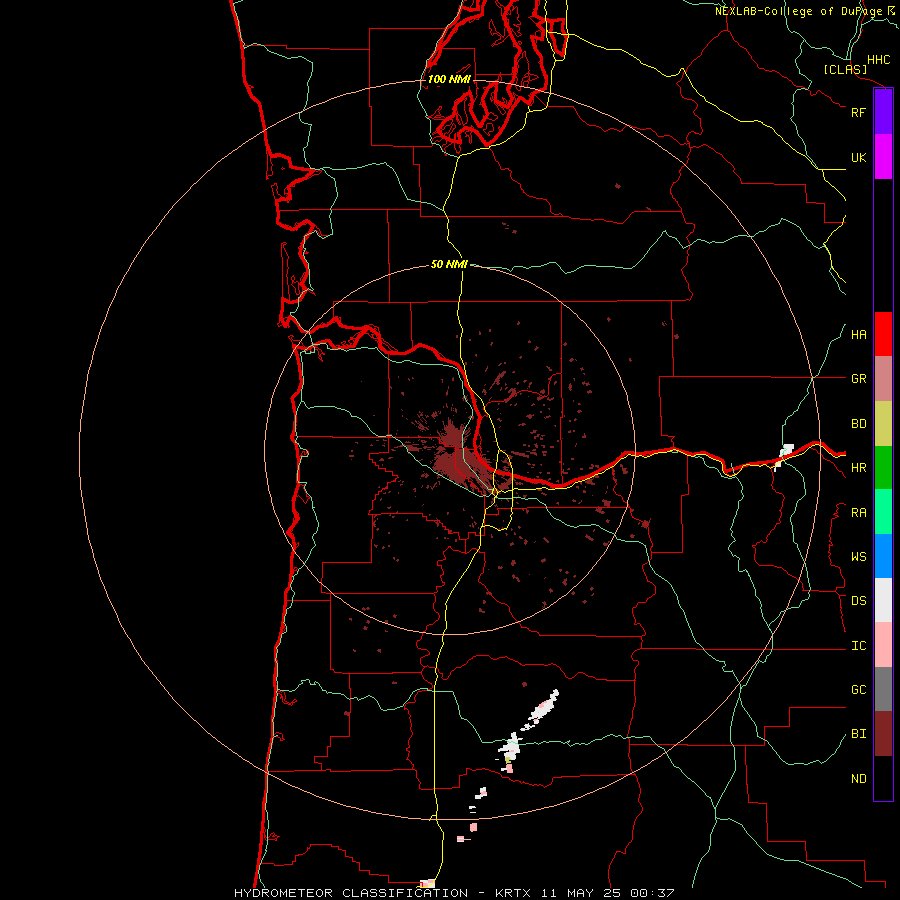
Task: Click the yellow BD legend swatch
Action: 883,424
